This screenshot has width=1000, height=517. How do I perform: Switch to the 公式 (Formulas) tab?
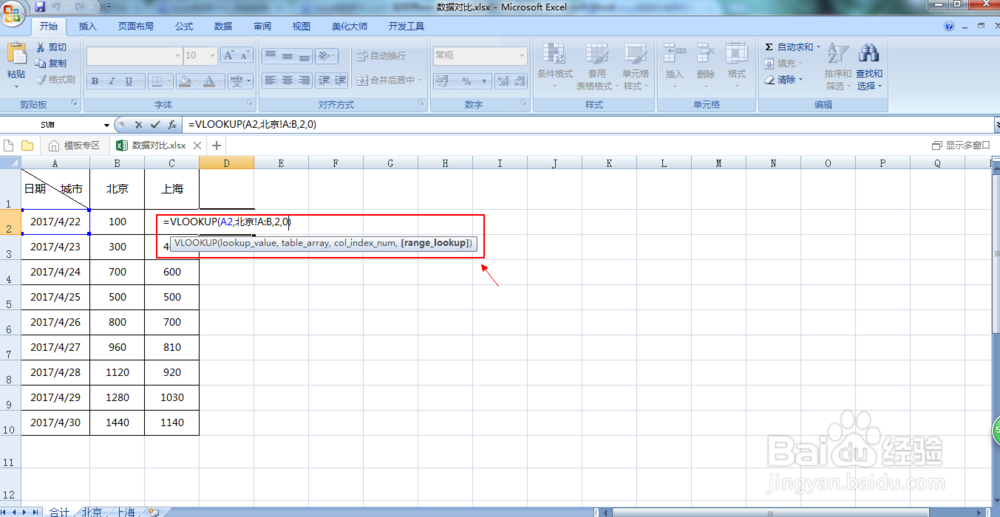pyautogui.click(x=184, y=26)
